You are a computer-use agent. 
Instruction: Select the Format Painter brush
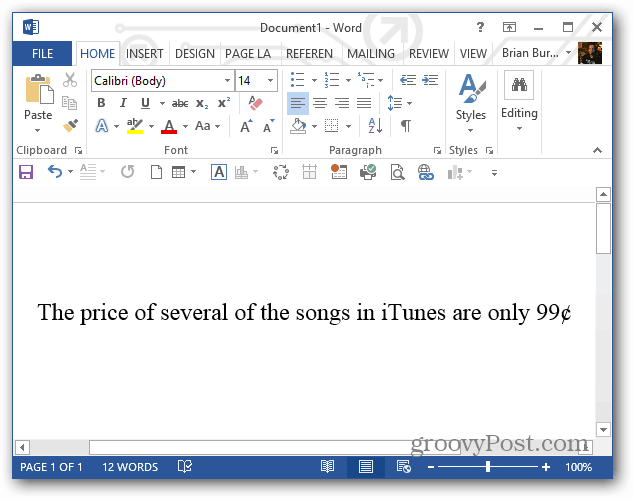(x=70, y=126)
